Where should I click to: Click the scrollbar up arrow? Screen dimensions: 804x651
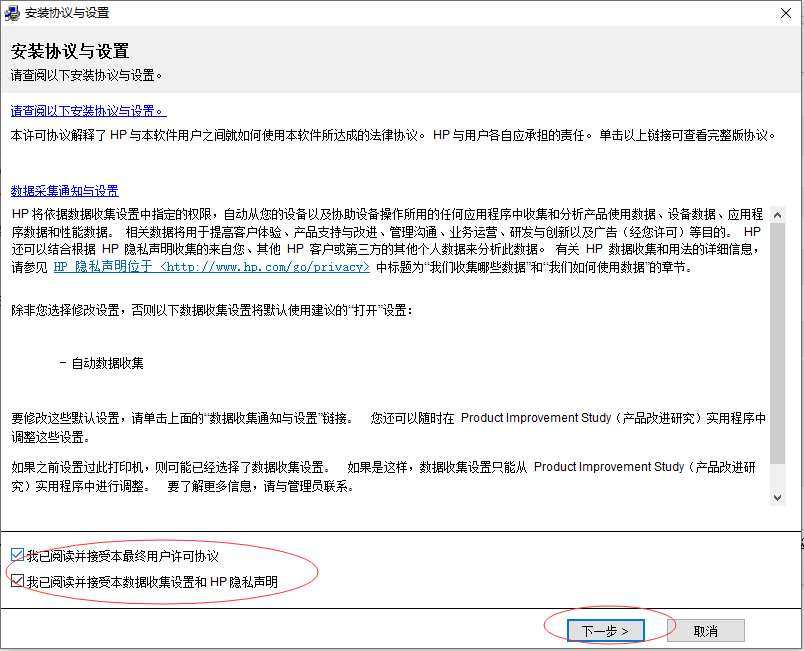tap(777, 214)
